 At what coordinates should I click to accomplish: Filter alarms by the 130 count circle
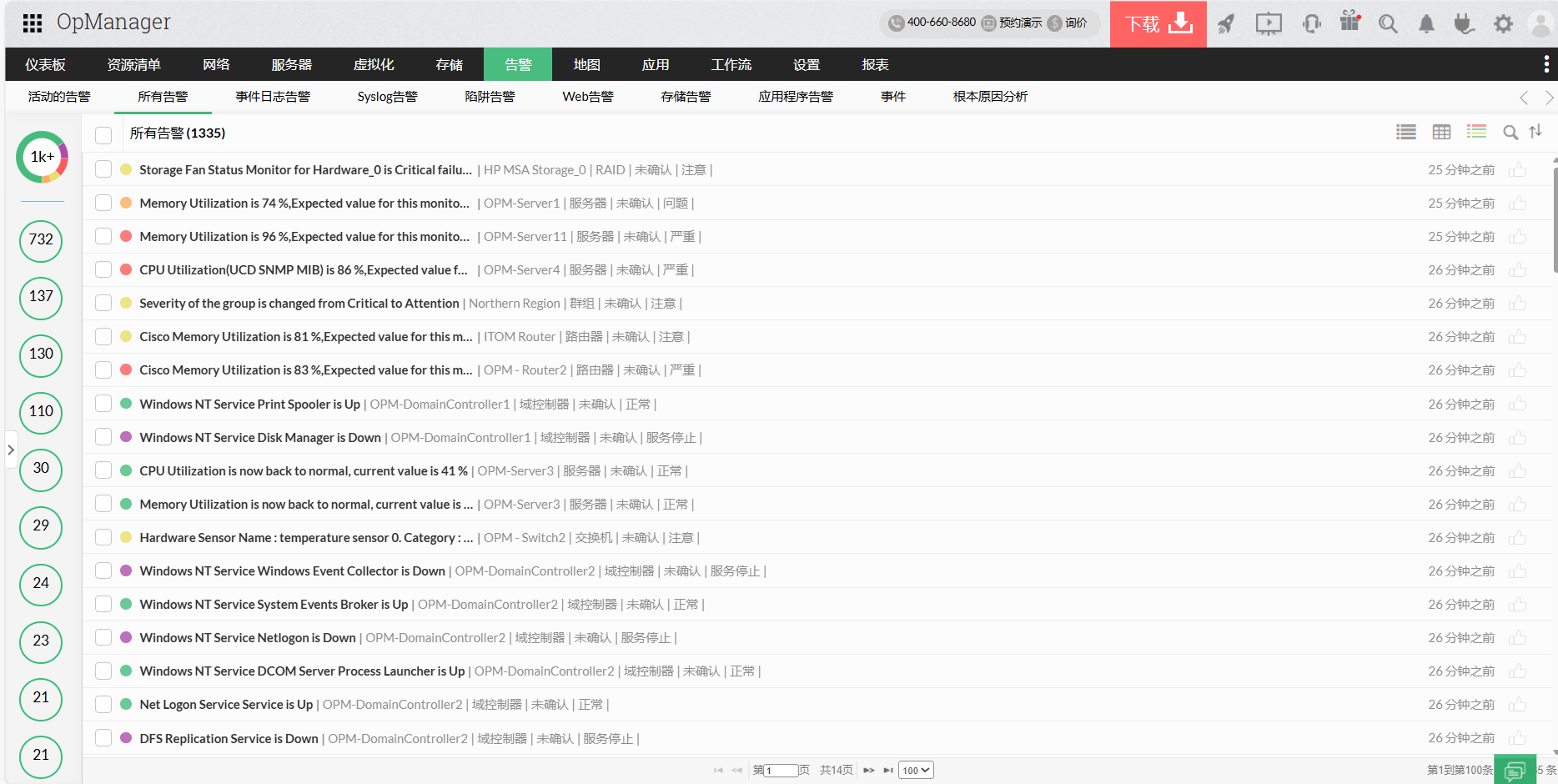click(x=41, y=354)
